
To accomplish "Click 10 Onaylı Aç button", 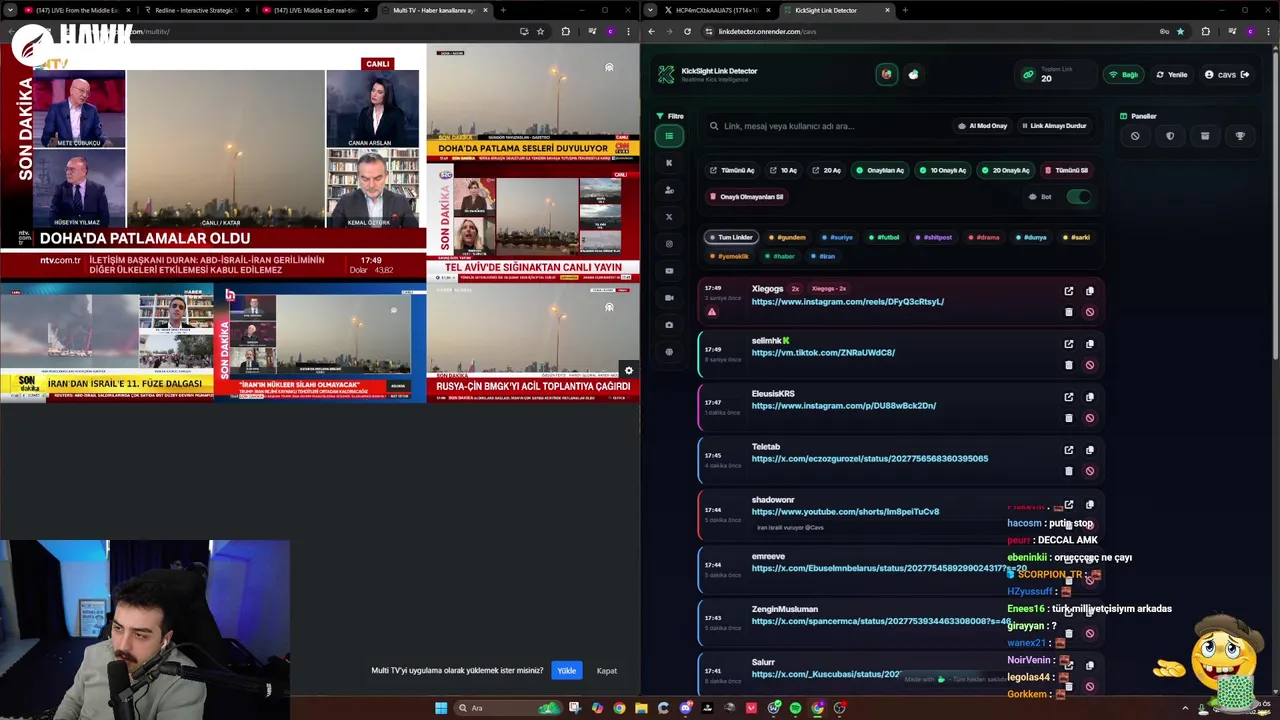I will point(943,170).
